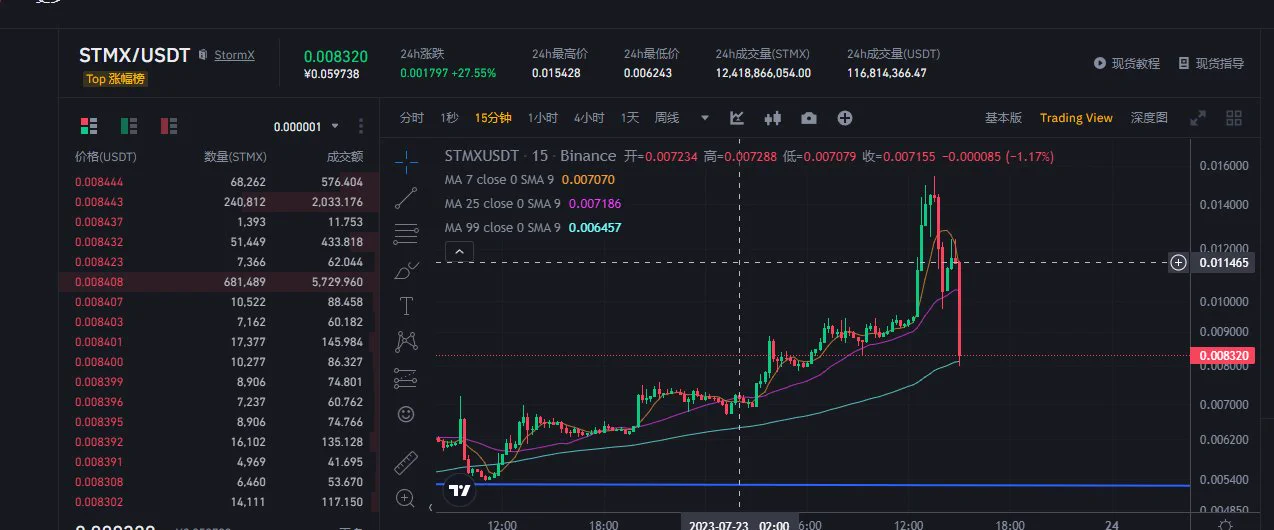Expand the chart to fullscreen

pyautogui.click(x=1198, y=118)
